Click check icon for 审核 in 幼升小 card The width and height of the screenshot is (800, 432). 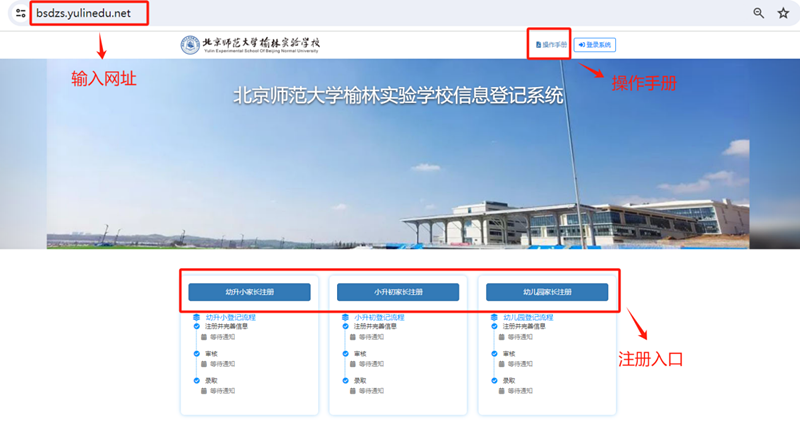point(196,353)
